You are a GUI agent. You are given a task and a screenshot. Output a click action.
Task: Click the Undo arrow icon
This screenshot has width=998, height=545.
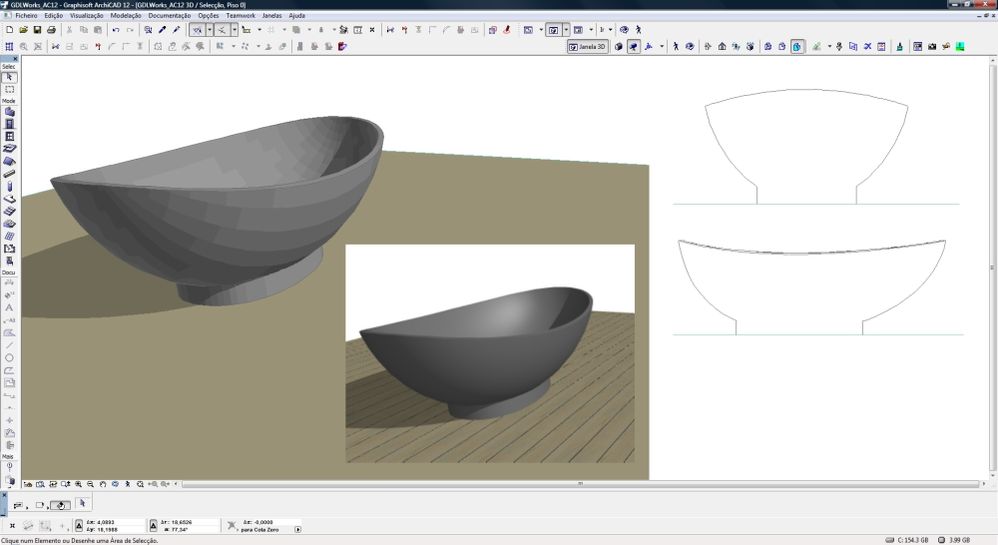(116, 30)
